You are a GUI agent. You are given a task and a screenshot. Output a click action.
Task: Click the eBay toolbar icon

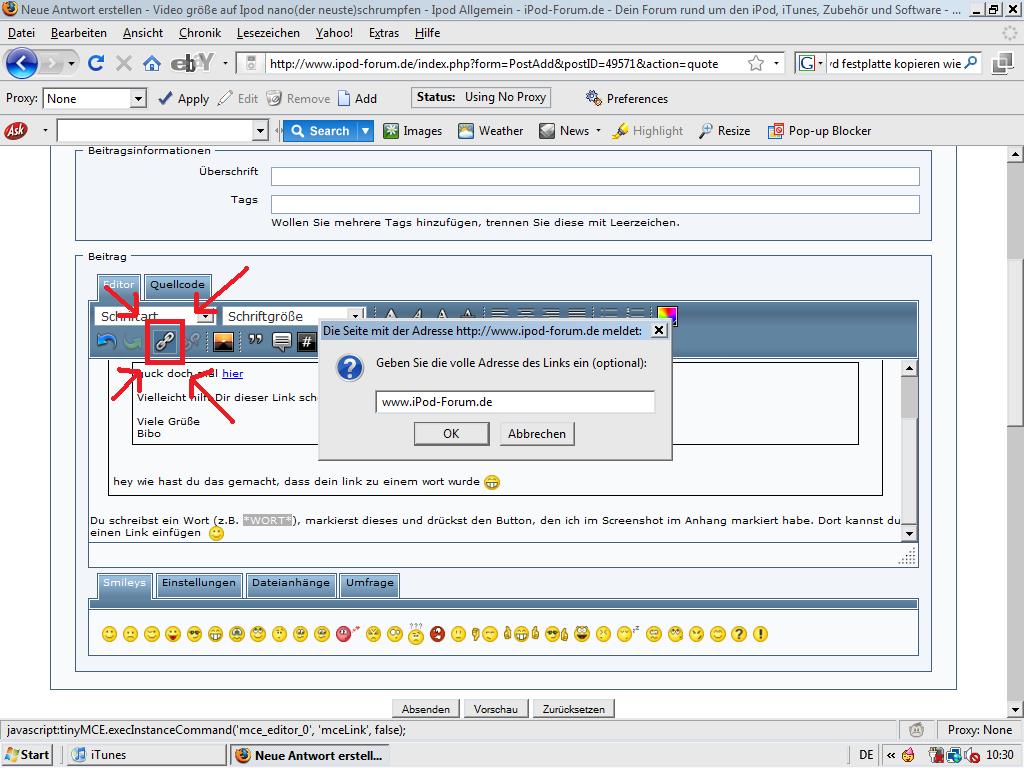coord(191,63)
